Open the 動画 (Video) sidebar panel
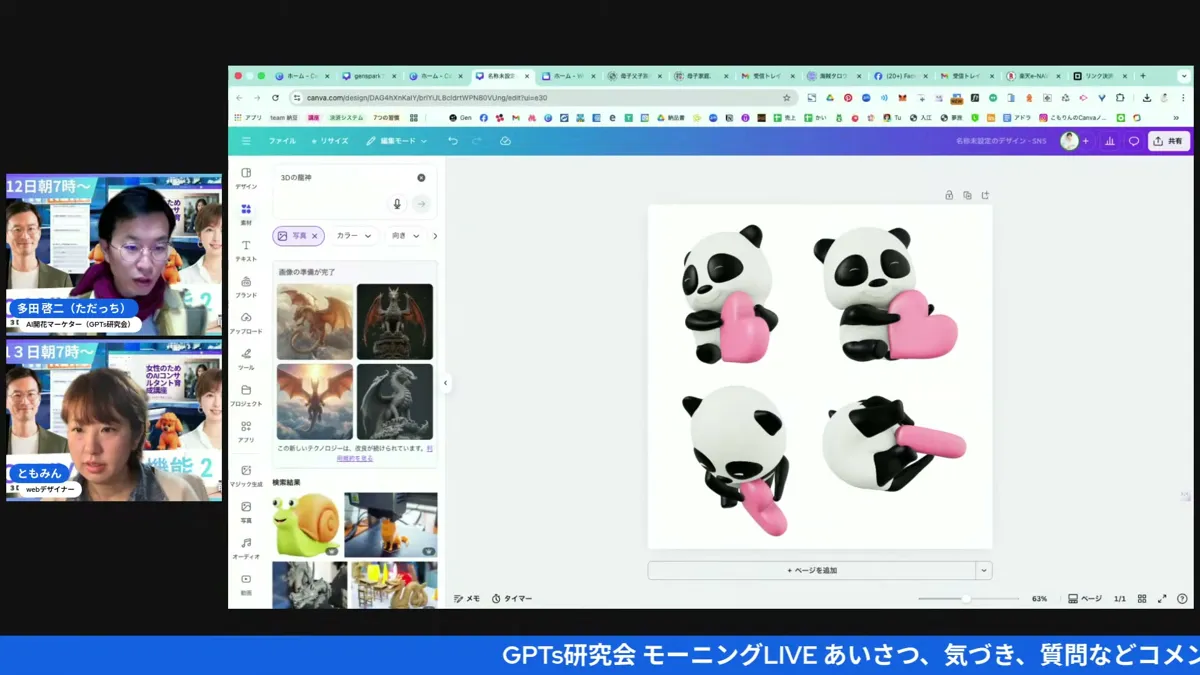1200x675 pixels. (x=246, y=584)
